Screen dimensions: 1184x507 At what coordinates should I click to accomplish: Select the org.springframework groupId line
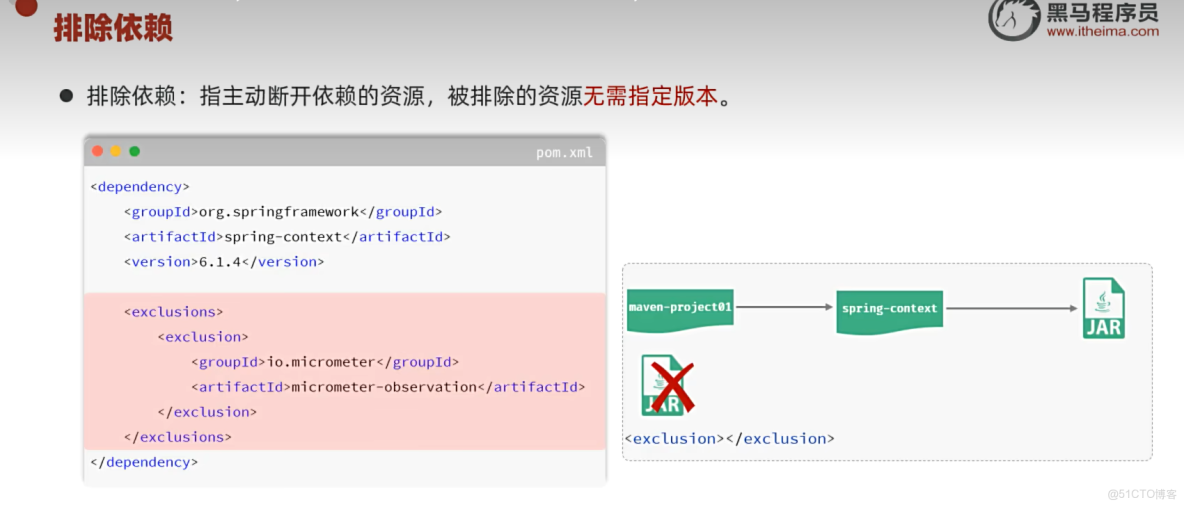[x=282, y=212]
